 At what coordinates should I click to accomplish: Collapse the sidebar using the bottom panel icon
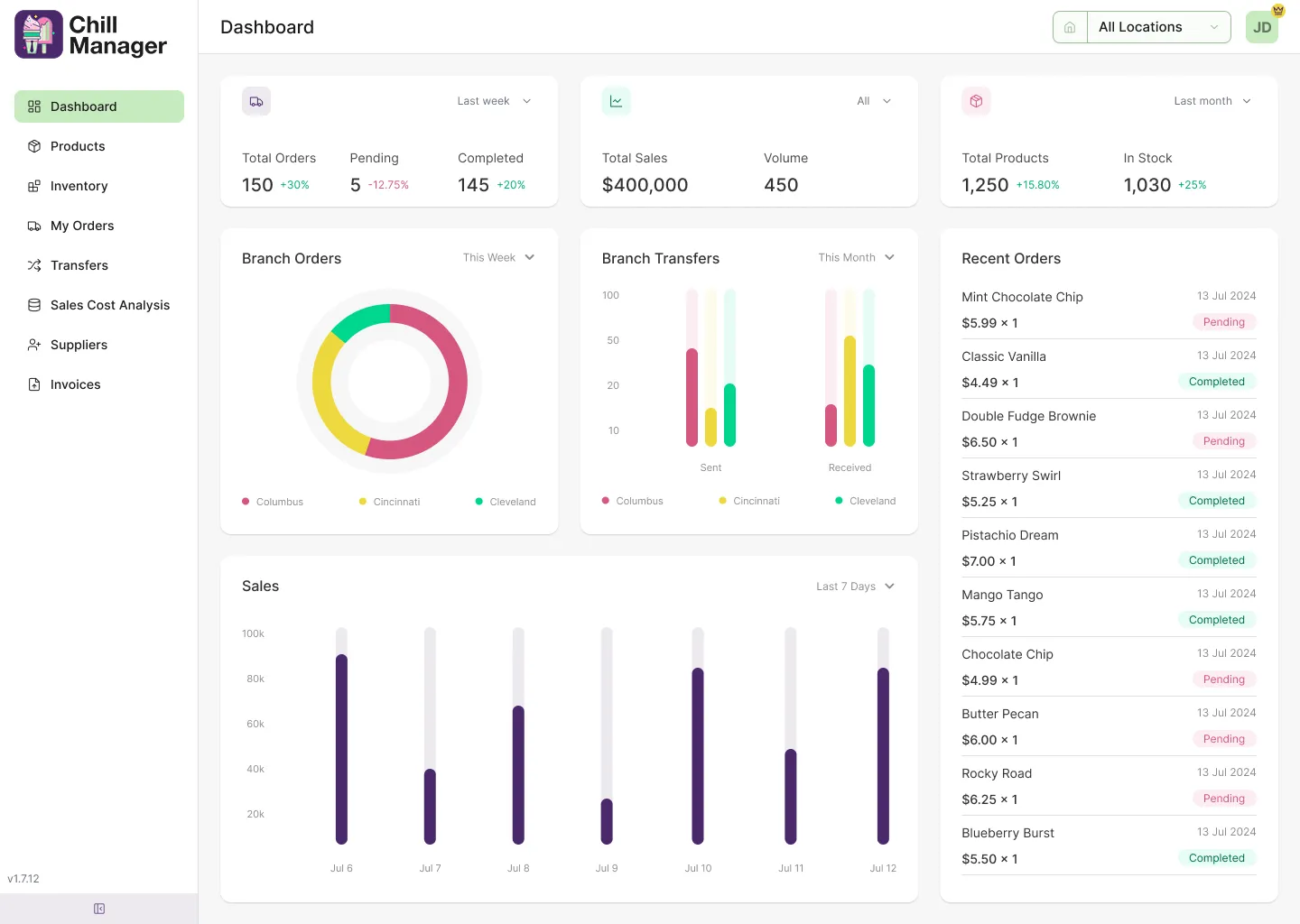(x=99, y=909)
